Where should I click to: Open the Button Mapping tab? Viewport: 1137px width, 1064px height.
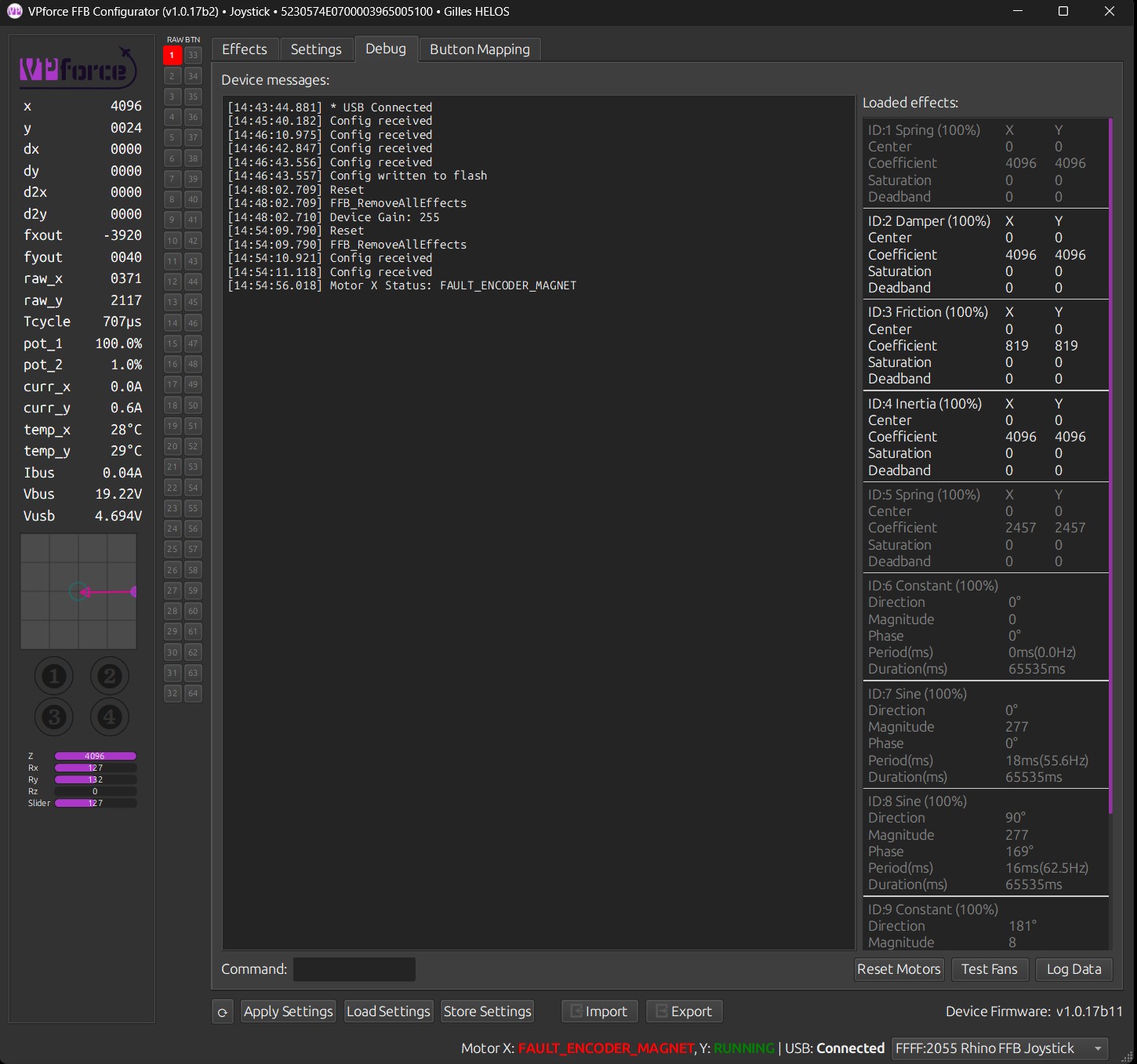pos(479,49)
